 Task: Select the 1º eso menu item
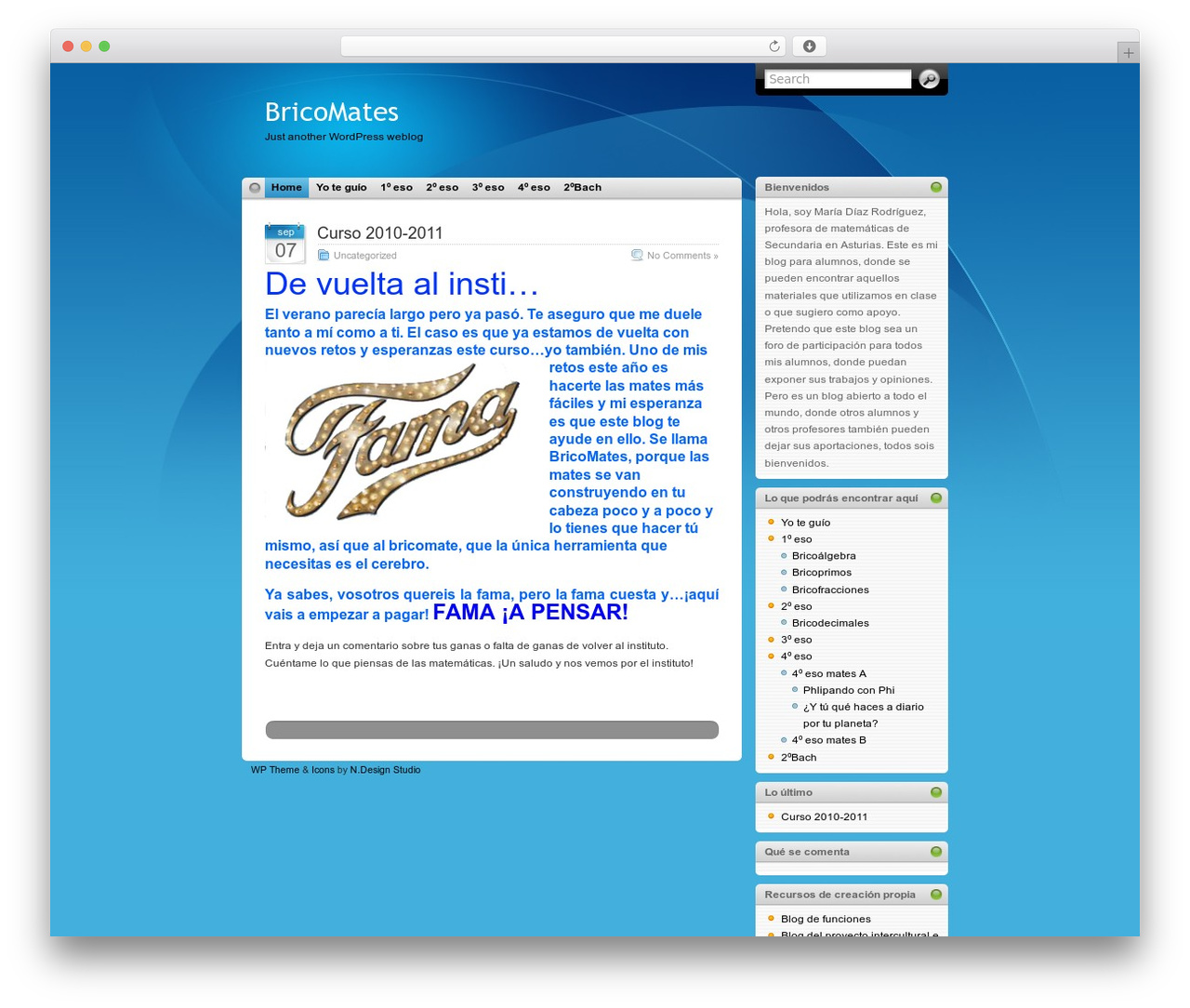point(396,188)
